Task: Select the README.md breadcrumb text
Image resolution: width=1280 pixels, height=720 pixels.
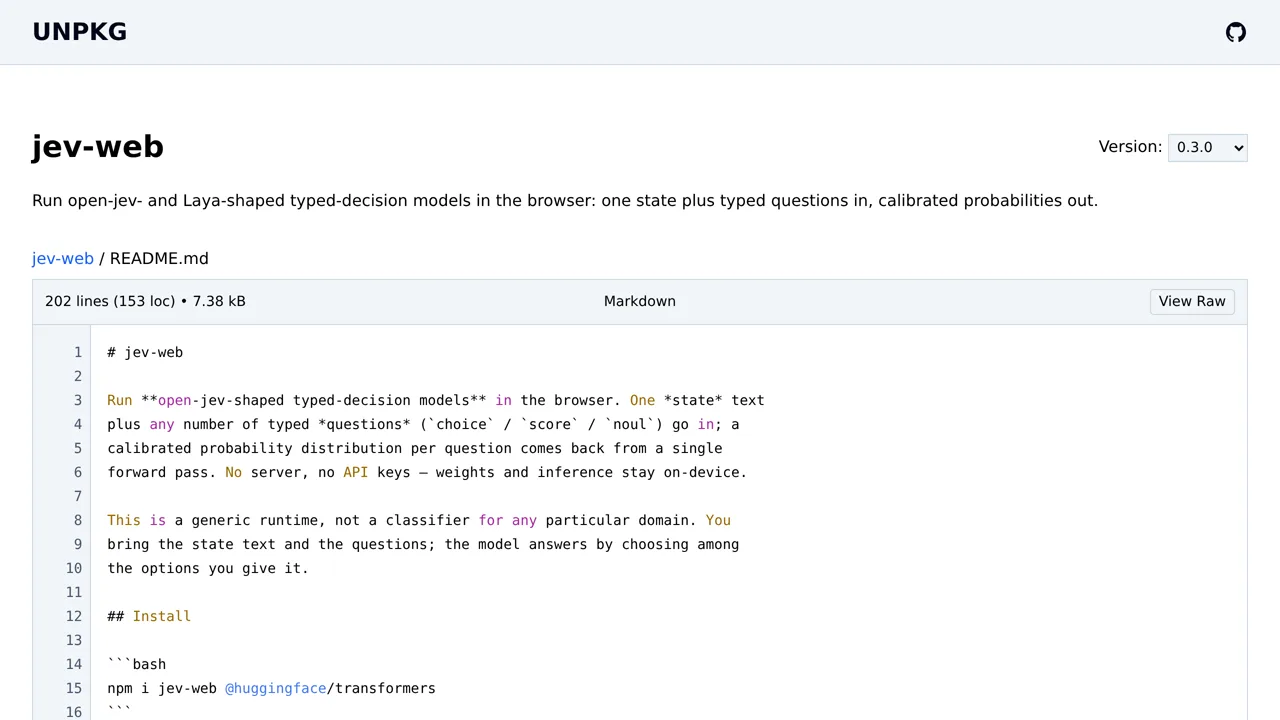Action: [159, 258]
